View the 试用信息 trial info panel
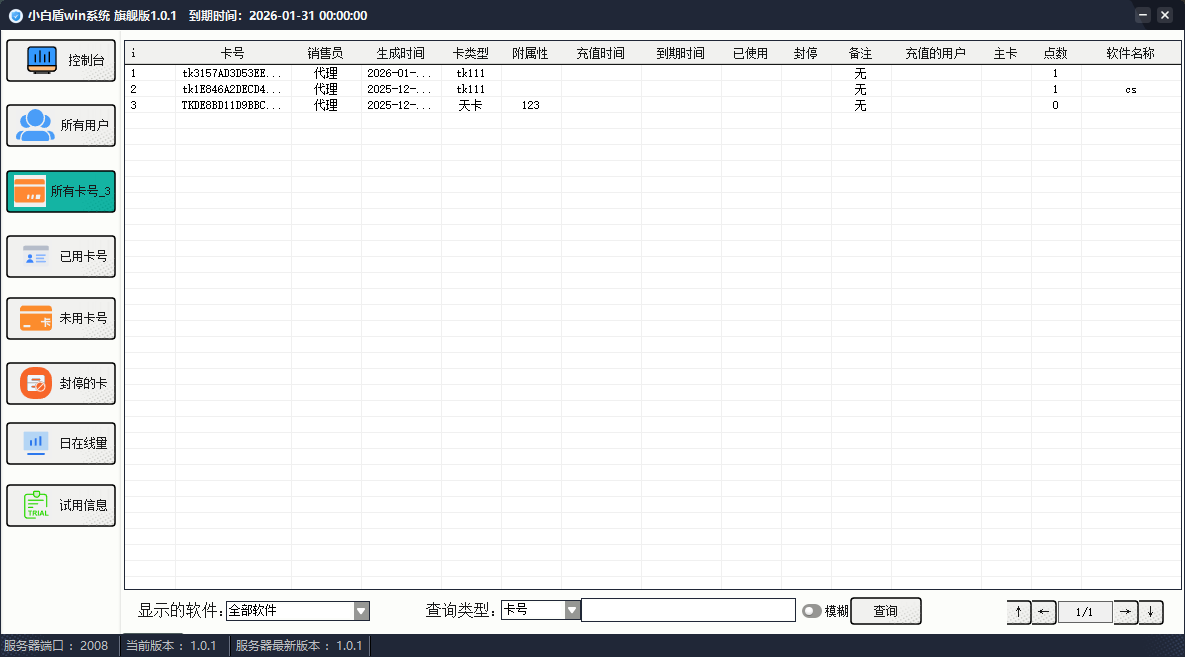Image resolution: width=1185 pixels, height=657 pixels. (61, 505)
